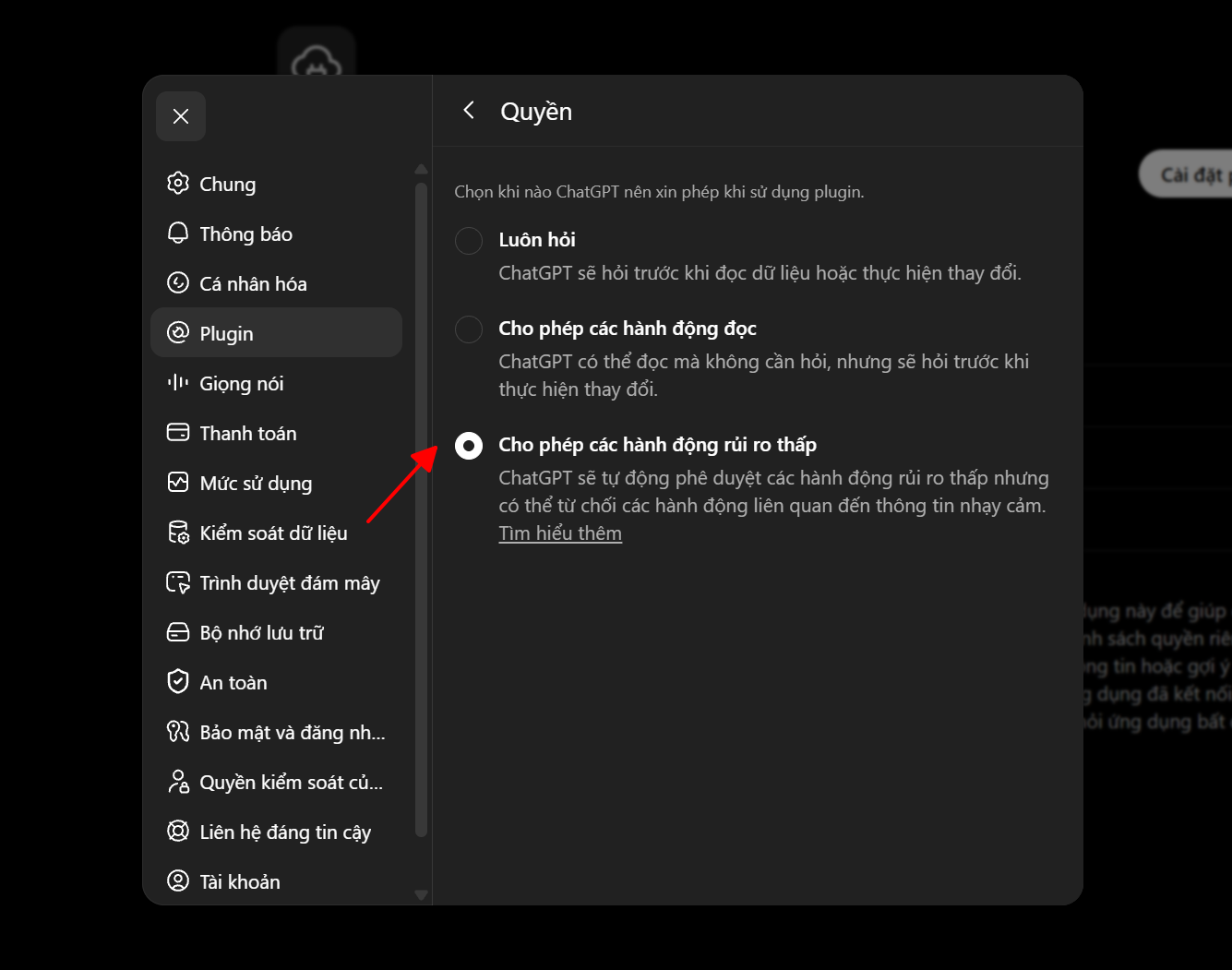Viewport: 1232px width, 970px height.
Task: Open the Bảo mật và đăng nhập section
Action: (x=276, y=732)
